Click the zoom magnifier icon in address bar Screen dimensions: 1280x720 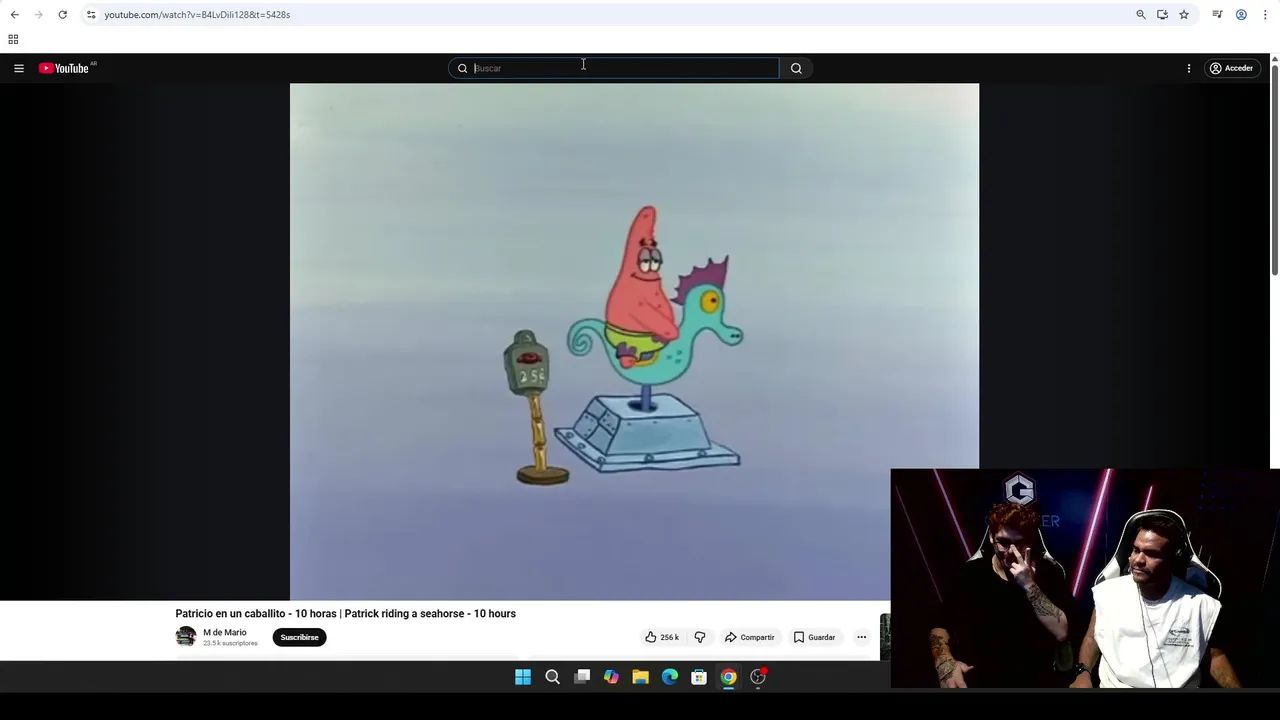pyautogui.click(x=1141, y=15)
